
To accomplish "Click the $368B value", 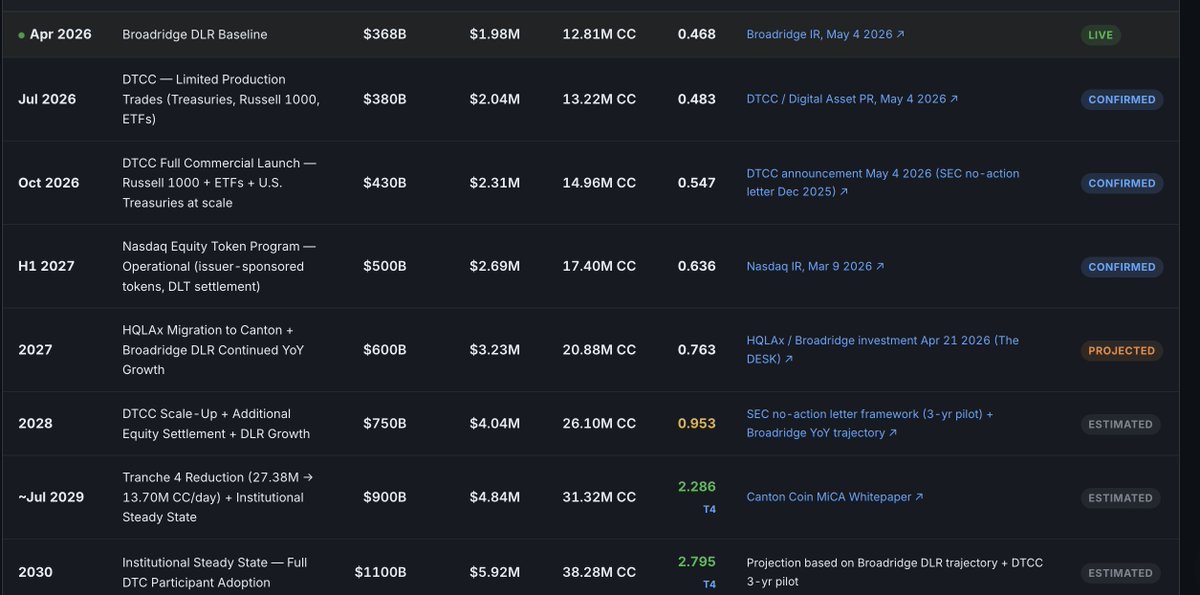I will pyautogui.click(x=385, y=34).
